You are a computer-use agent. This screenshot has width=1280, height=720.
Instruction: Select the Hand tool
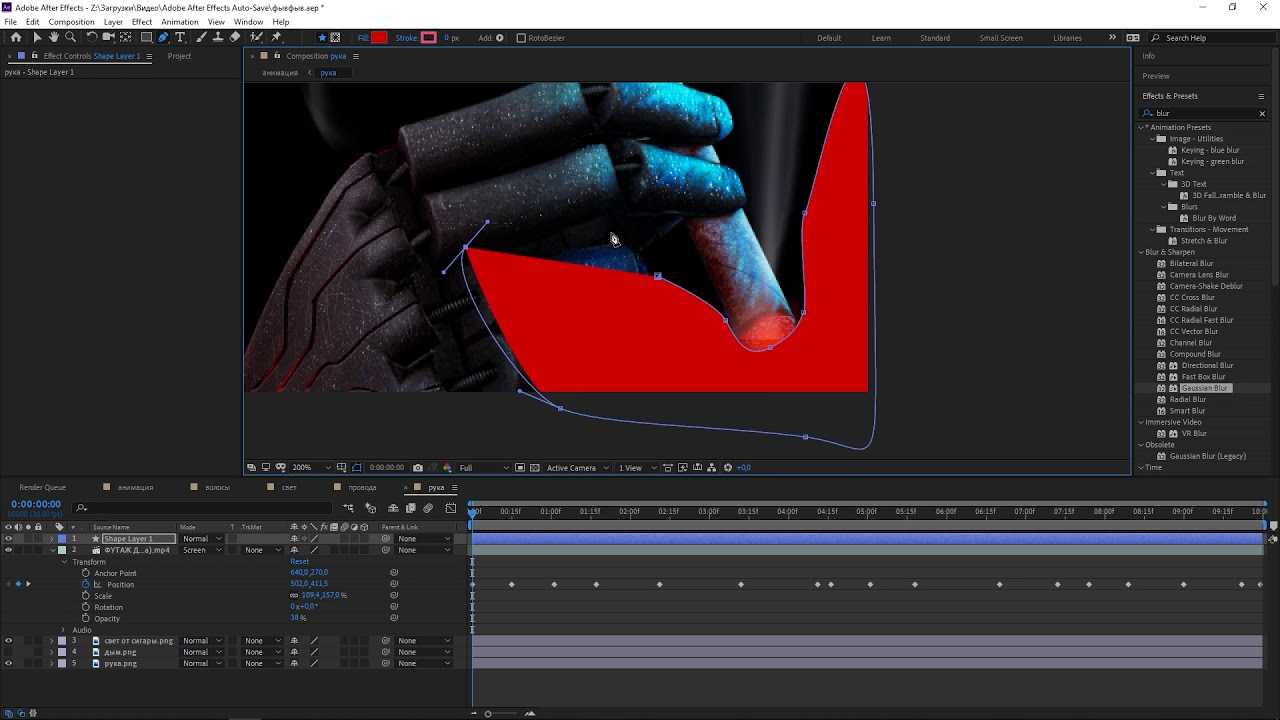coord(53,37)
